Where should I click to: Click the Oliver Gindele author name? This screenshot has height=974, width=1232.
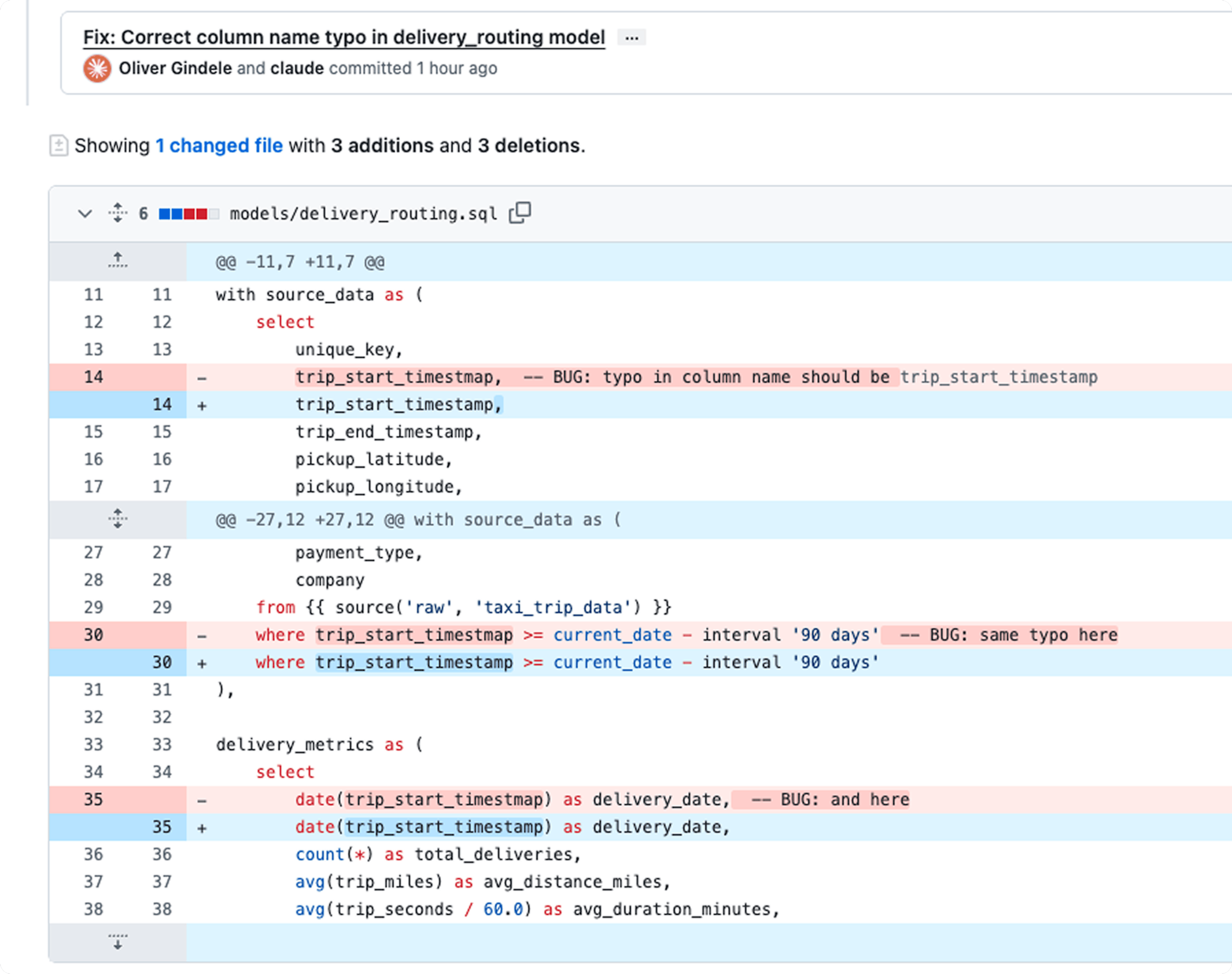175,68
